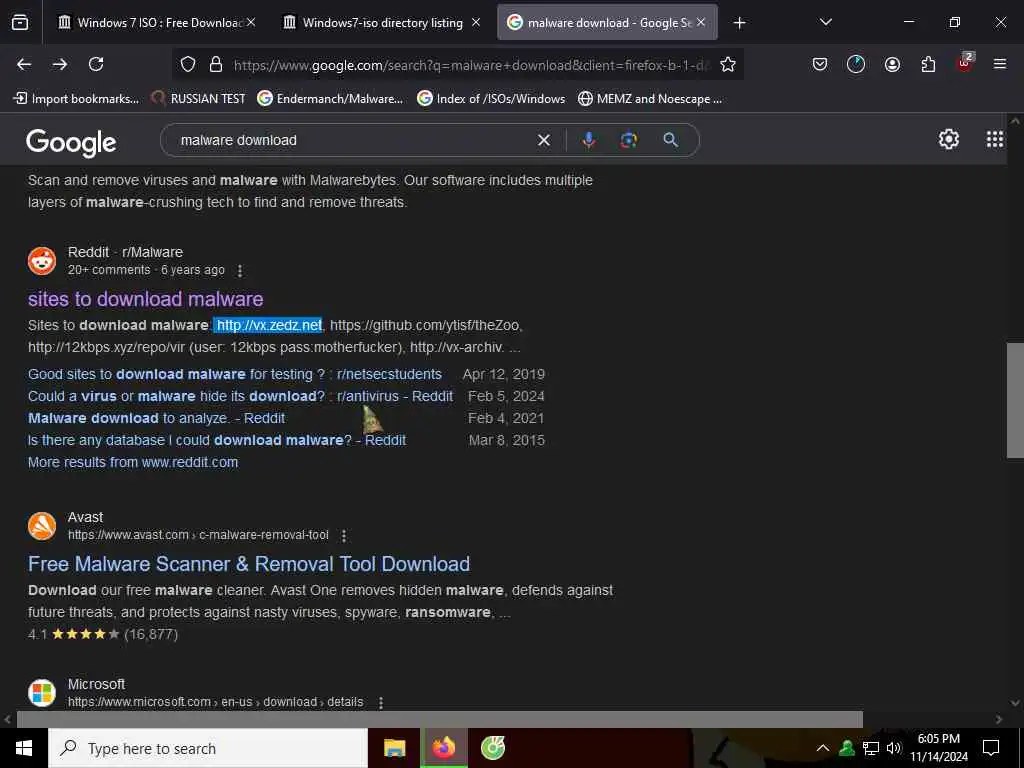Open Avast result options three dots
The height and width of the screenshot is (768, 1024).
point(344,536)
